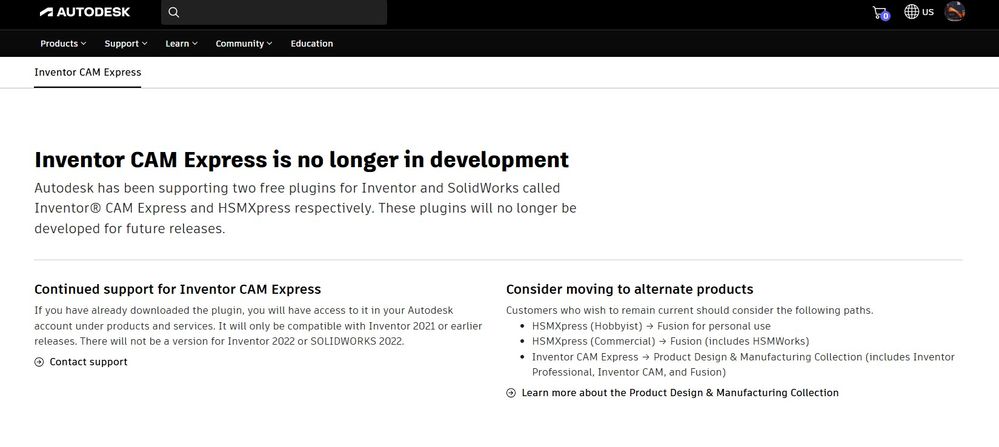The image size is (999, 447).
Task: Click the globe region icon
Action: click(x=912, y=11)
